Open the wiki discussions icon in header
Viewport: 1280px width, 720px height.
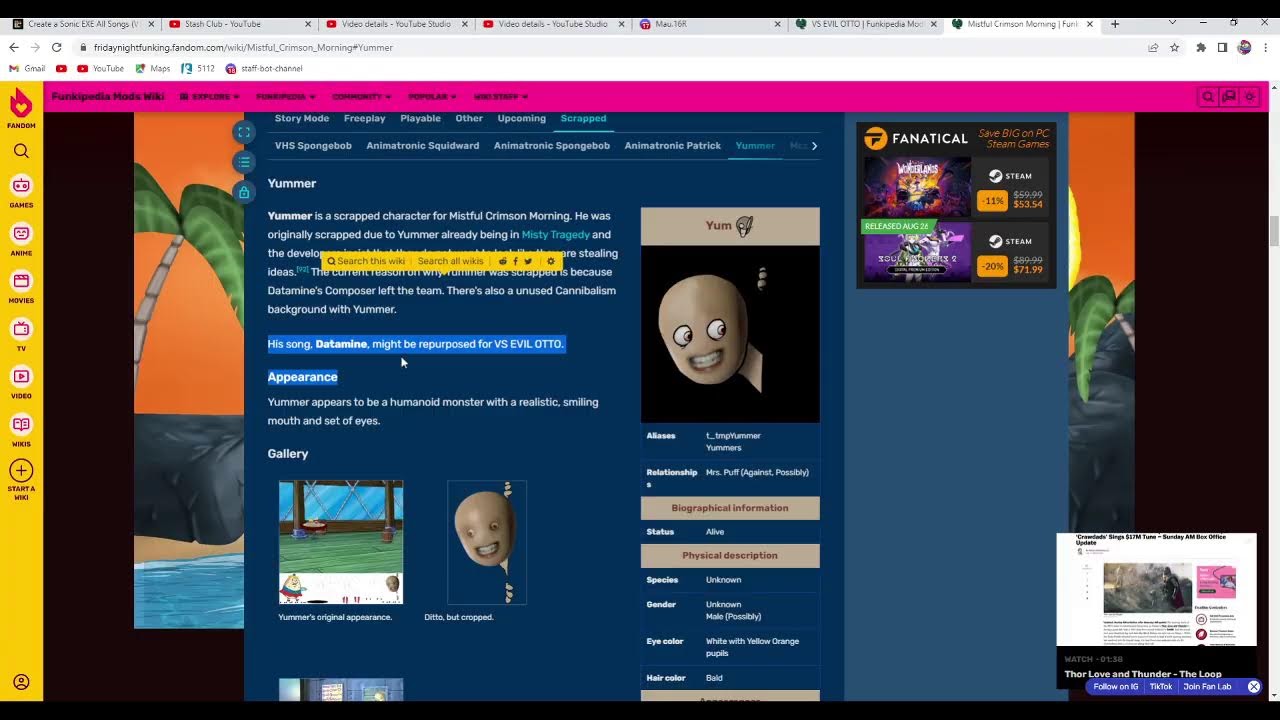[1229, 97]
